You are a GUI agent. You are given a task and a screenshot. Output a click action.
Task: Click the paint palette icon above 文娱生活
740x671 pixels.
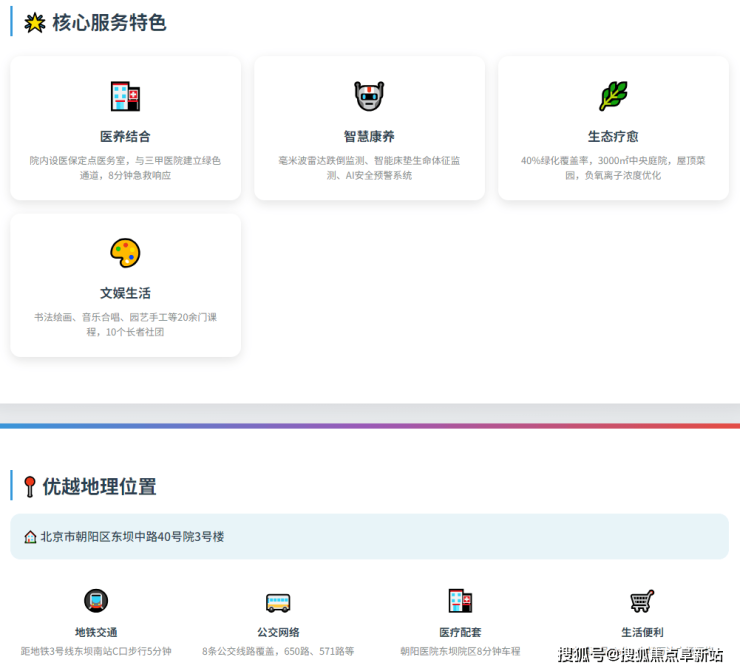click(x=125, y=253)
